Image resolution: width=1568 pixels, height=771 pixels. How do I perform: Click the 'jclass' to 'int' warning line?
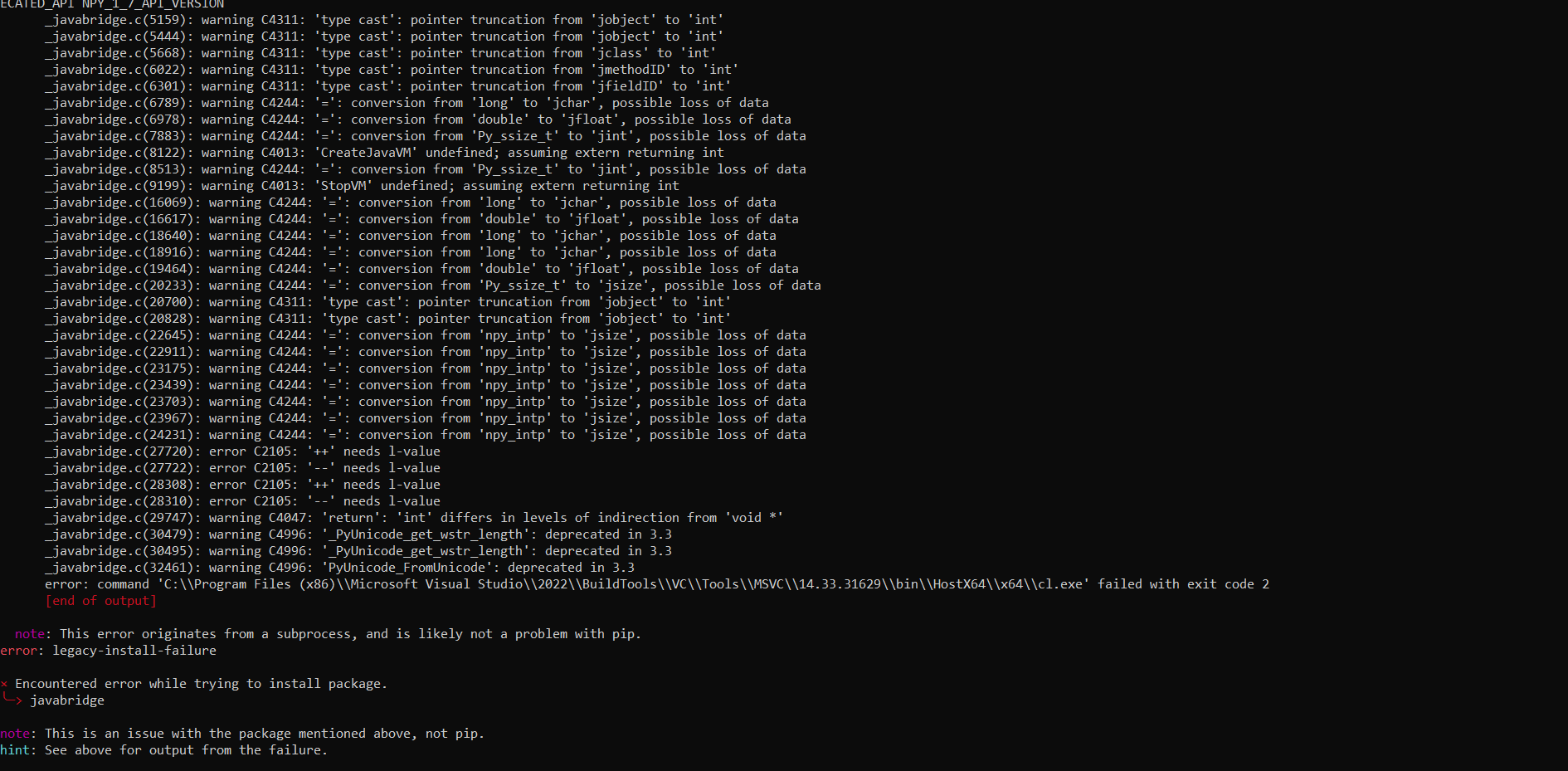point(381,53)
